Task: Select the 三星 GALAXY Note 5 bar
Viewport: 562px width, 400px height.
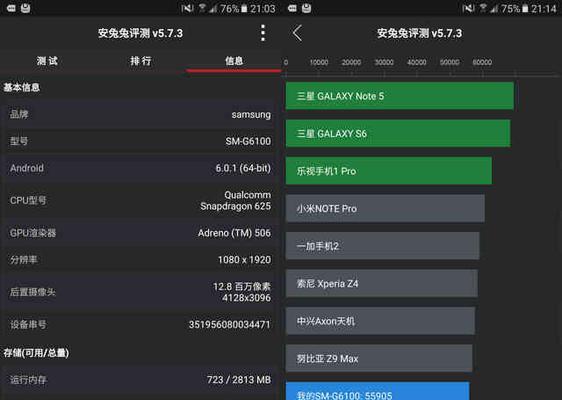Action: (x=400, y=96)
